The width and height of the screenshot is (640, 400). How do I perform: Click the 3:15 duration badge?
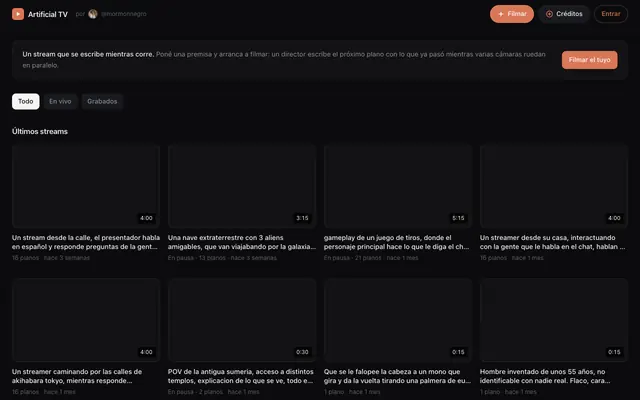click(x=302, y=218)
